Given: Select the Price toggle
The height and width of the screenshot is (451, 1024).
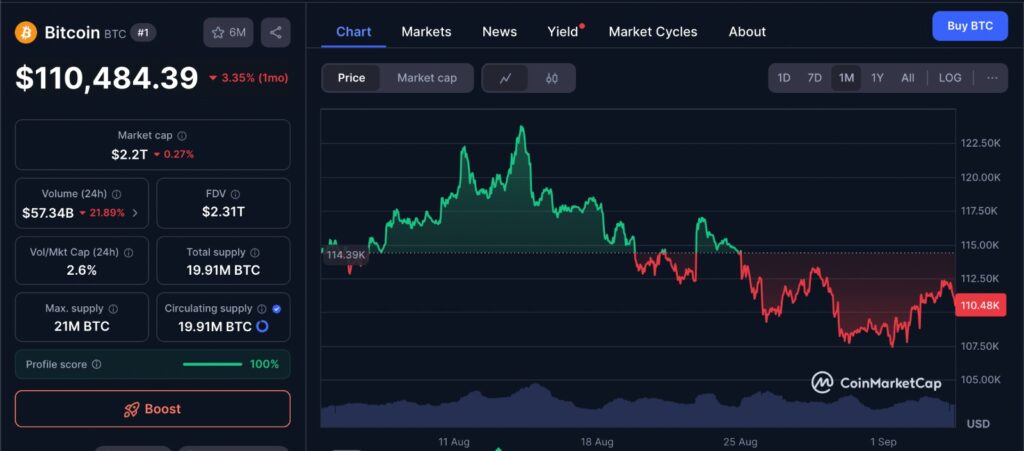Looking at the screenshot, I should click(x=351, y=78).
